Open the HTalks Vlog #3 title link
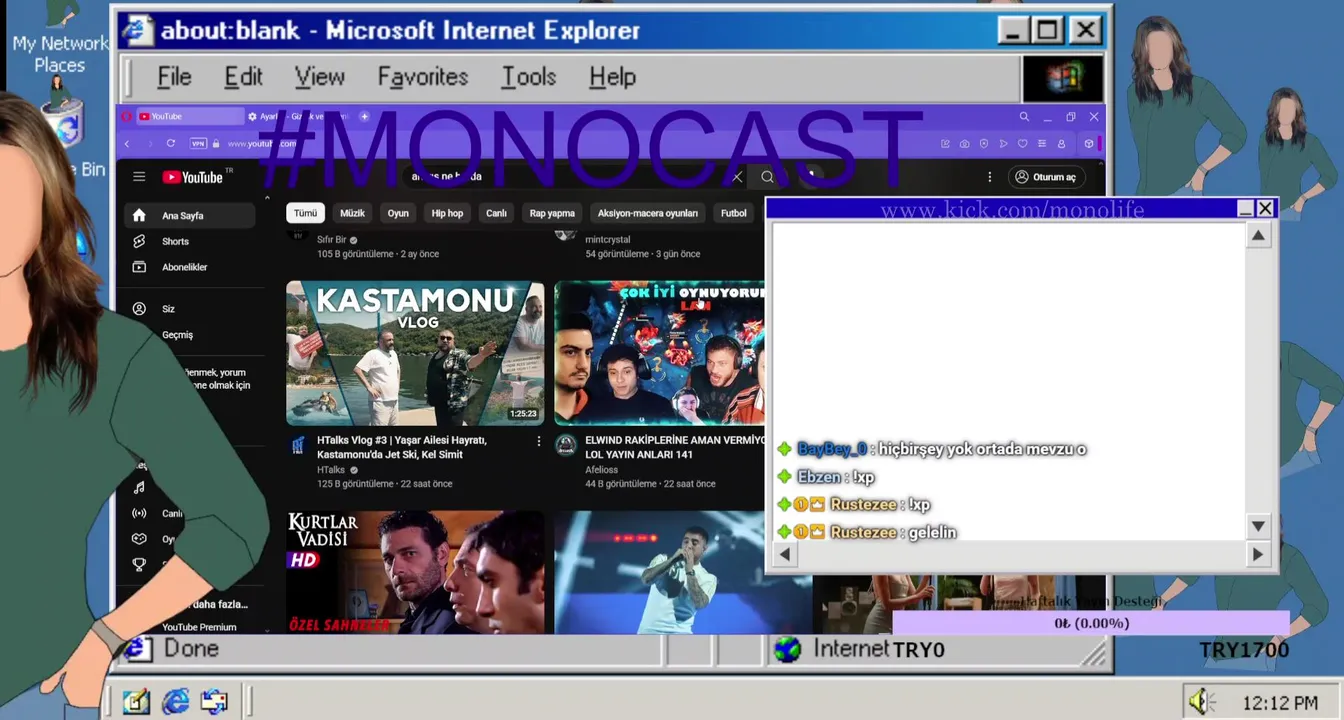Screen dimensions: 1344x720 pos(402,447)
